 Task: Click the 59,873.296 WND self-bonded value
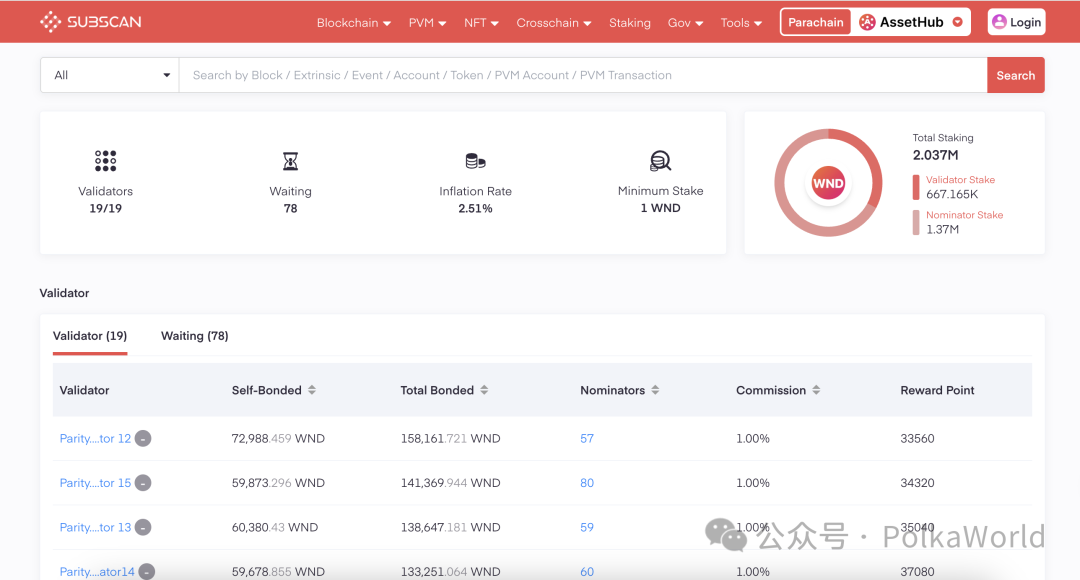click(278, 483)
